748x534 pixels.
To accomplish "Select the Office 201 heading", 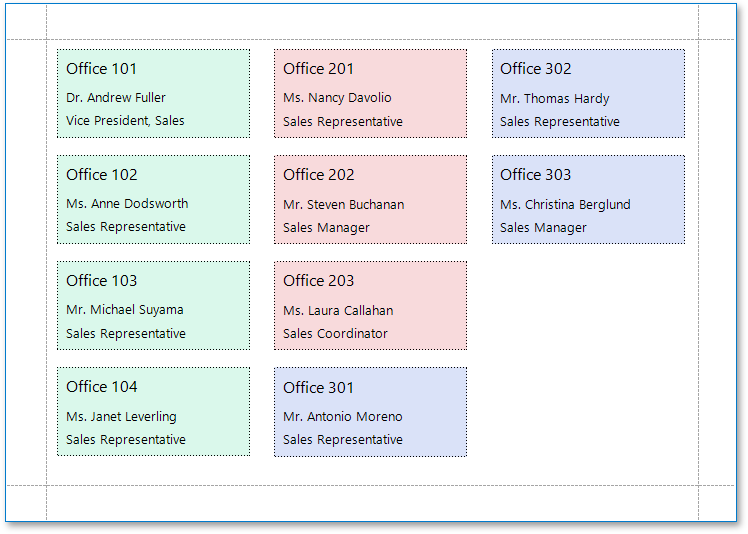I will [318, 69].
